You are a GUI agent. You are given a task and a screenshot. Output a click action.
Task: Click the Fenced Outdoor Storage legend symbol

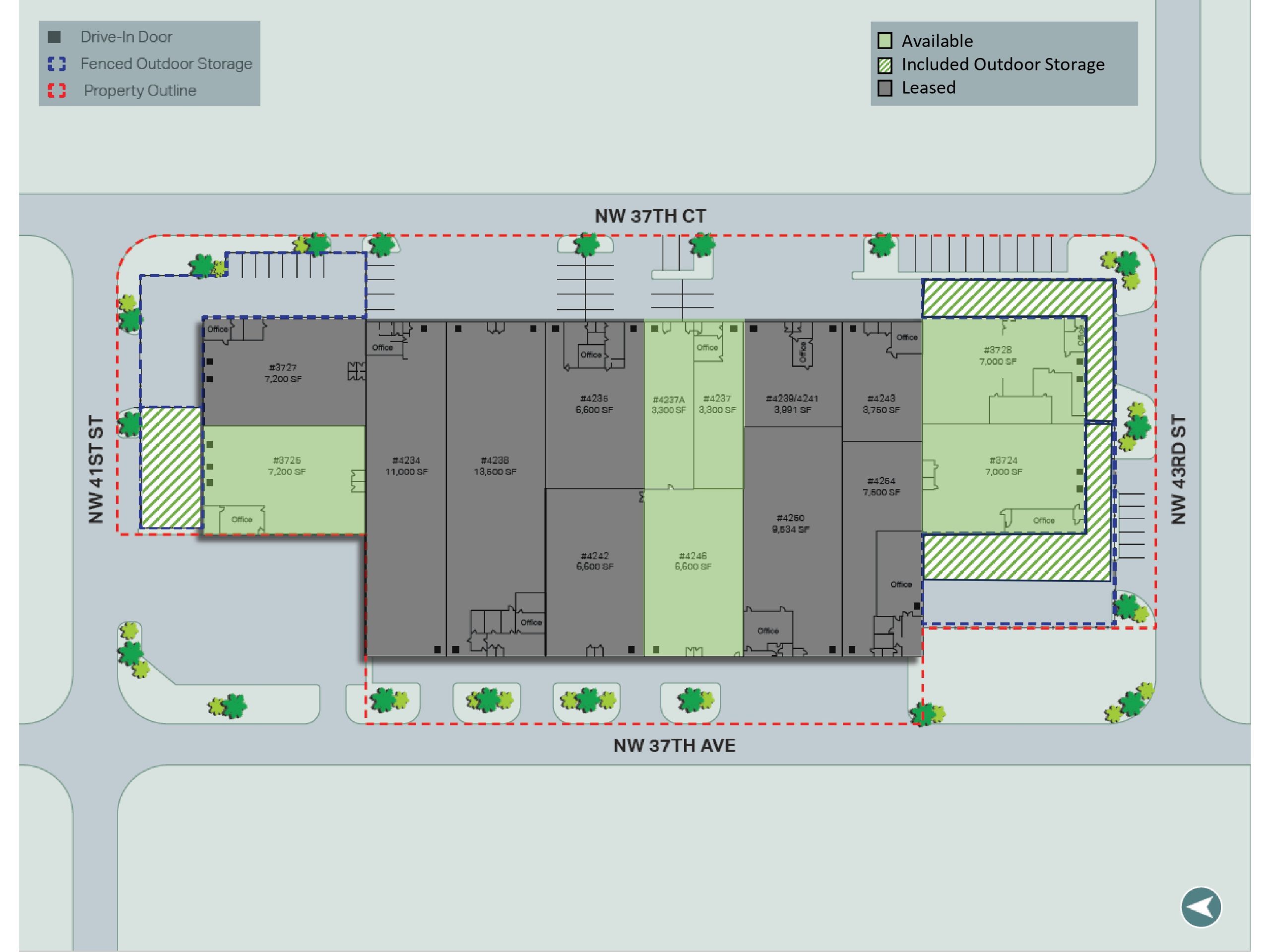click(57, 63)
